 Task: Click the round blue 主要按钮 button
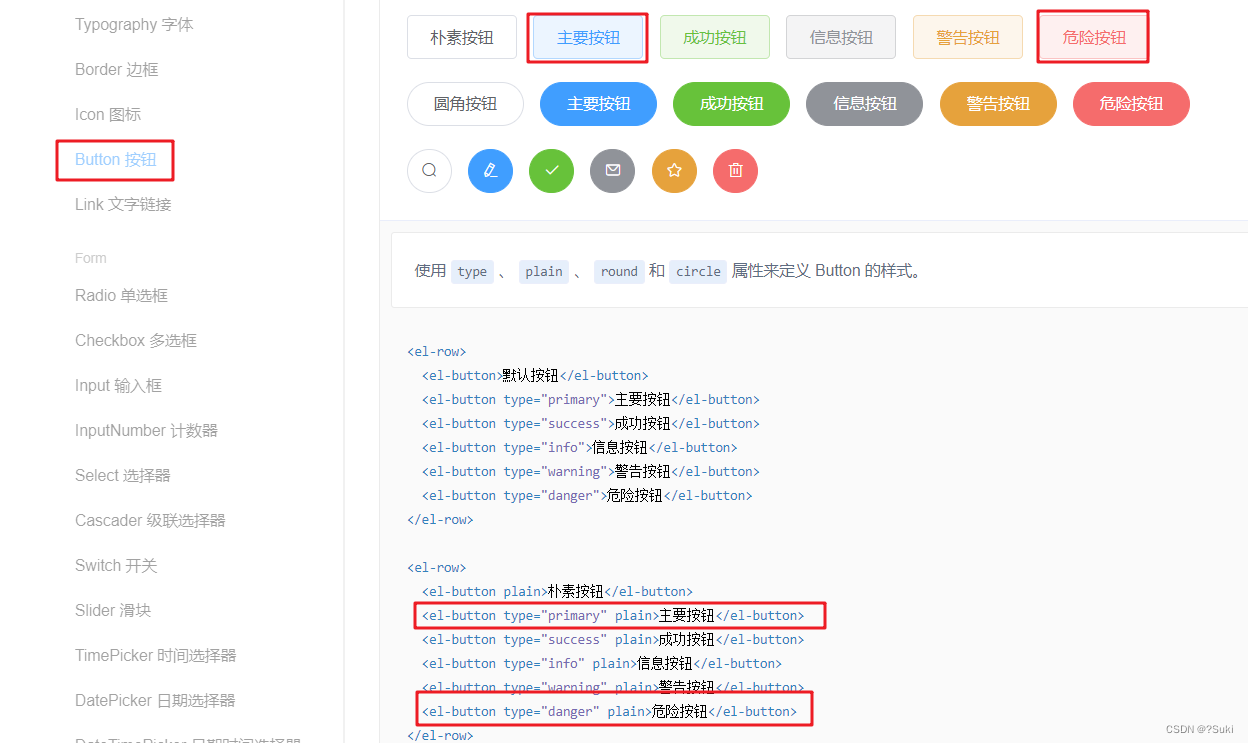pos(598,104)
